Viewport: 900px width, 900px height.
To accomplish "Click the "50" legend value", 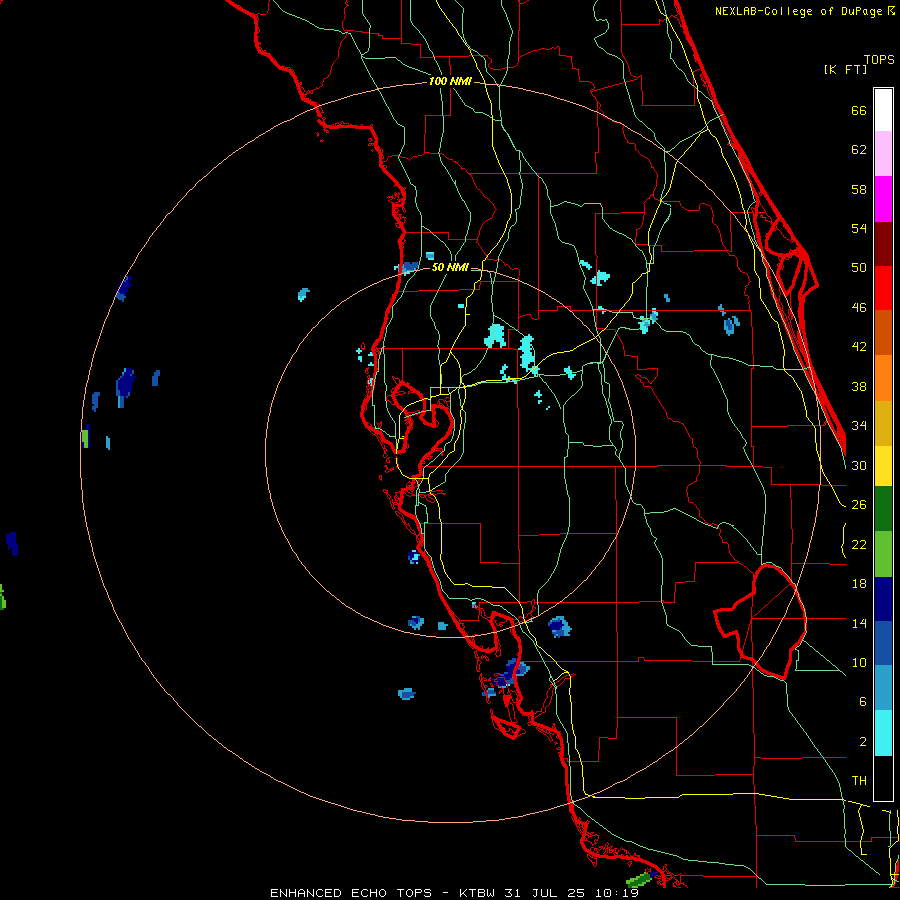I will 859,268.
